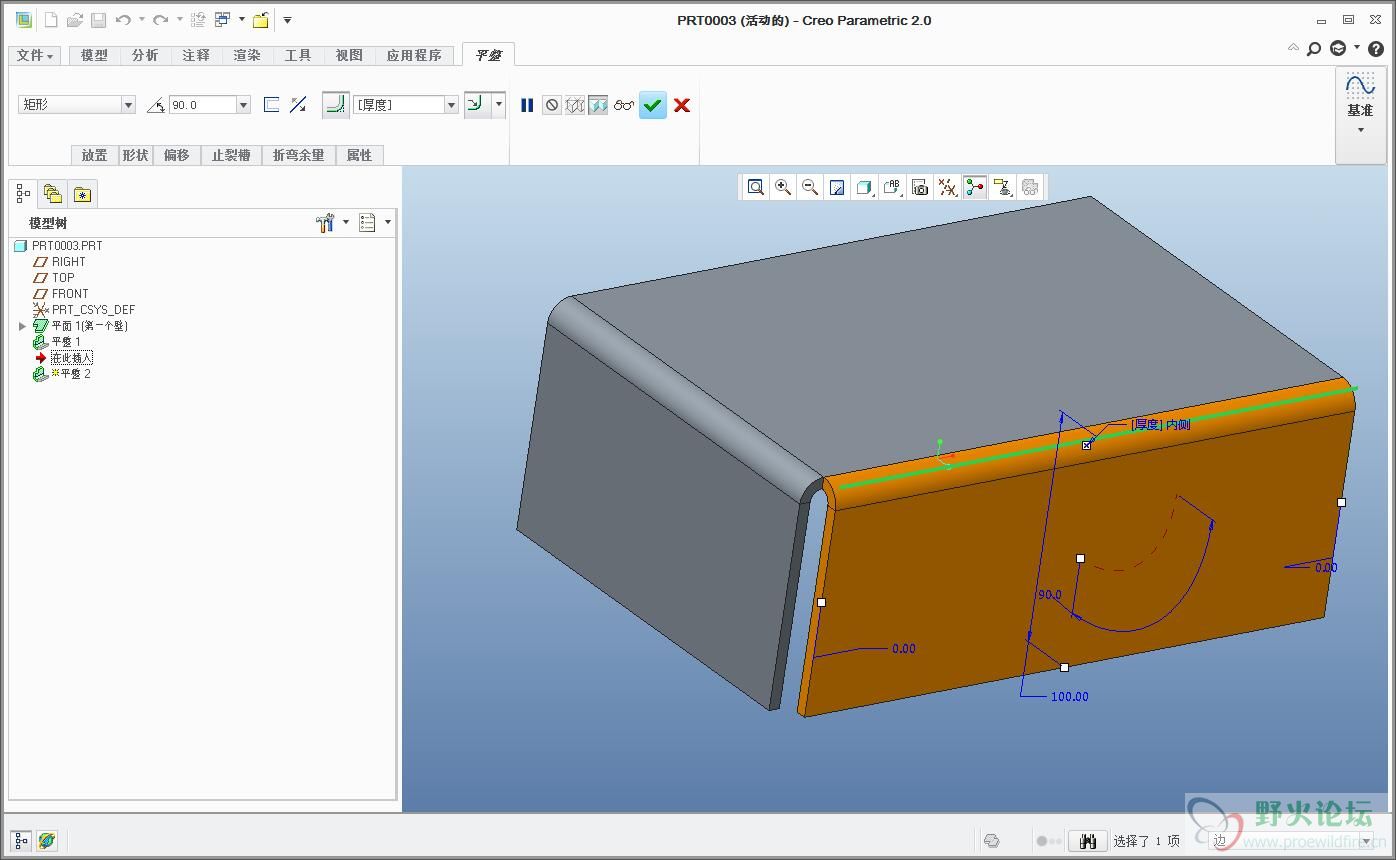Toggle the no preview mode icon
The image size is (1396, 860).
[x=552, y=105]
